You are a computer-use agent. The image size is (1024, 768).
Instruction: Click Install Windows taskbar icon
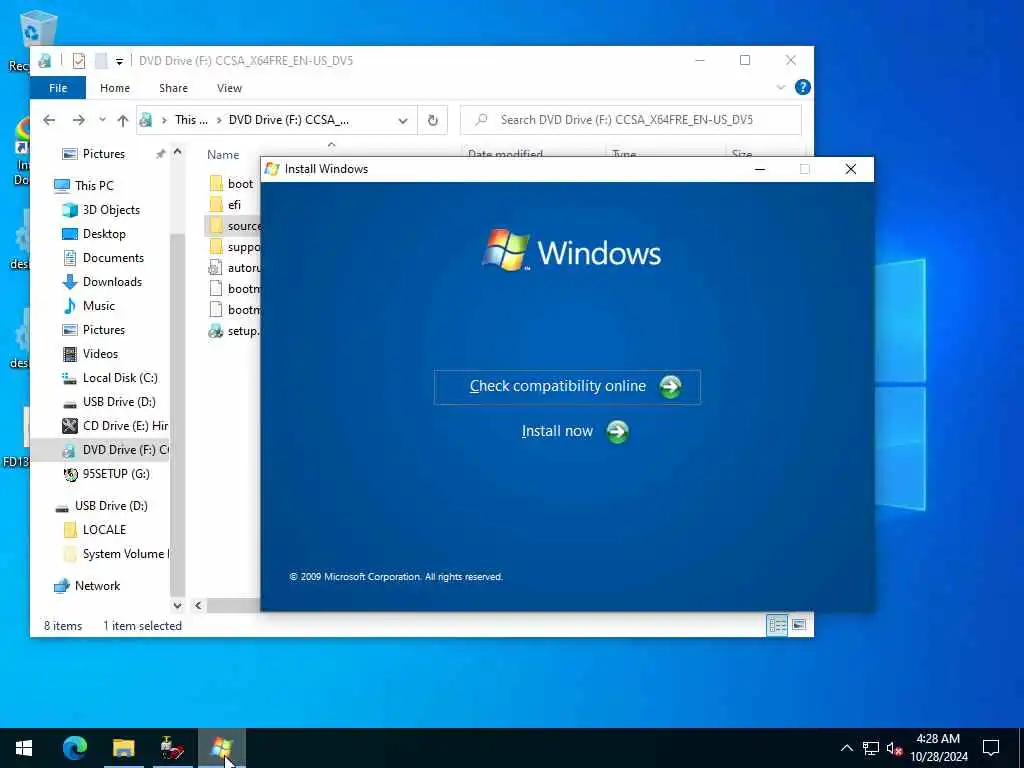click(221, 748)
